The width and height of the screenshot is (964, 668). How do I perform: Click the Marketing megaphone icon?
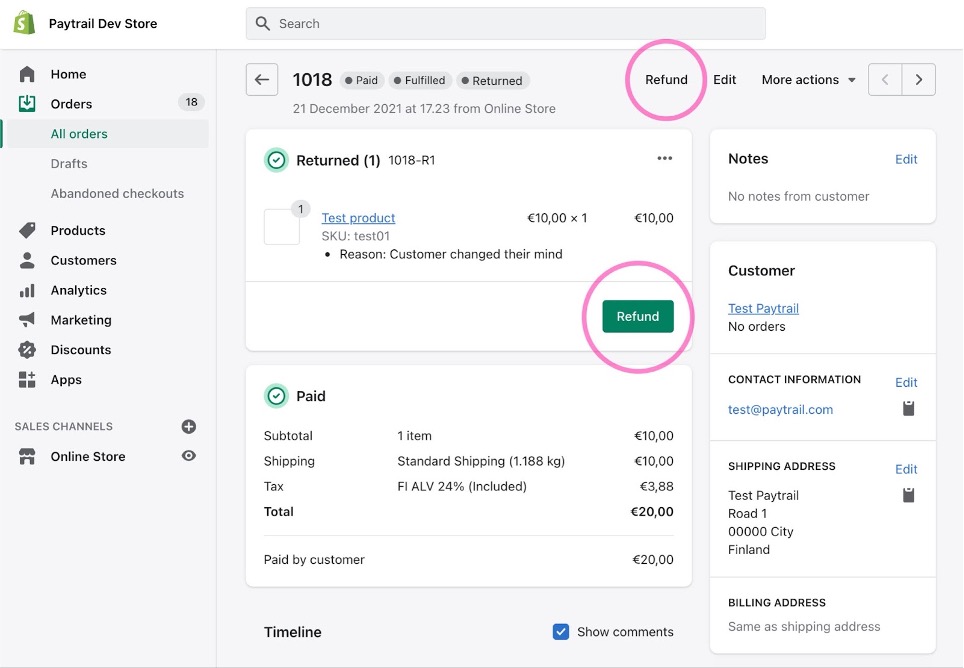(27, 320)
